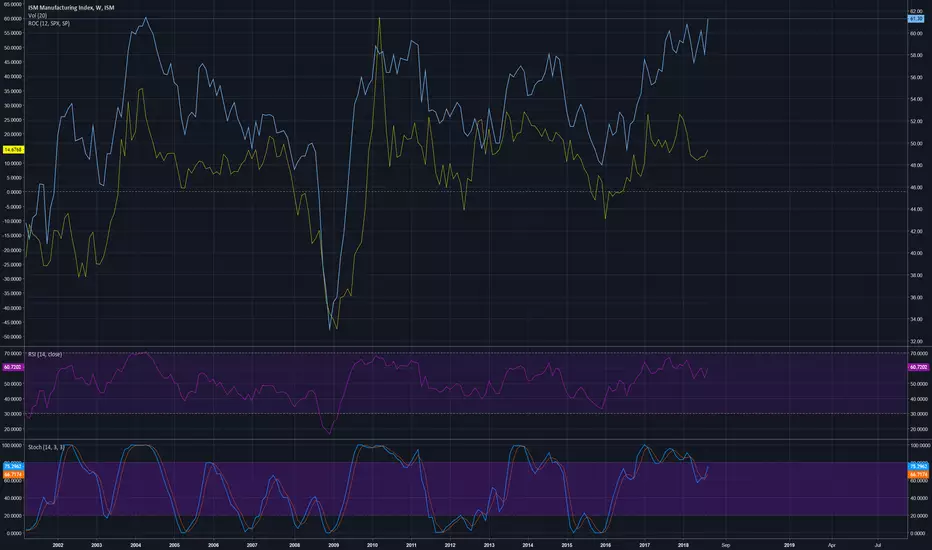Viewport: 932px width, 550px height.
Task: Click the 2007 label on time axis
Action: click(x=252, y=545)
